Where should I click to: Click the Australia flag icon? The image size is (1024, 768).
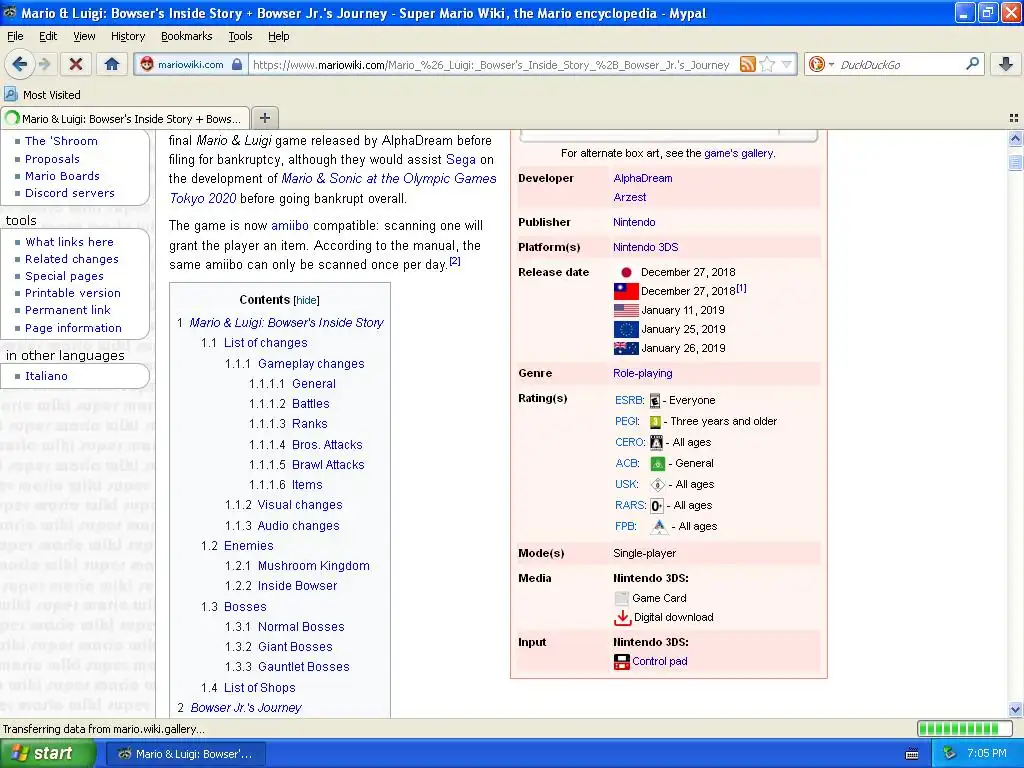tap(626, 348)
